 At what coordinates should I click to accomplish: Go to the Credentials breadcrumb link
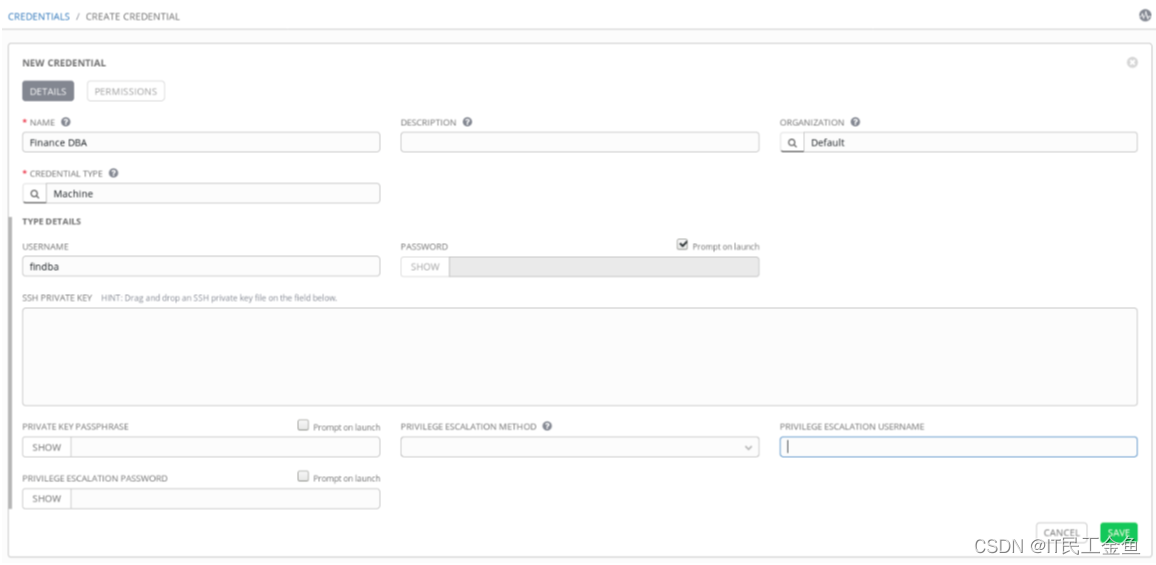coord(38,16)
